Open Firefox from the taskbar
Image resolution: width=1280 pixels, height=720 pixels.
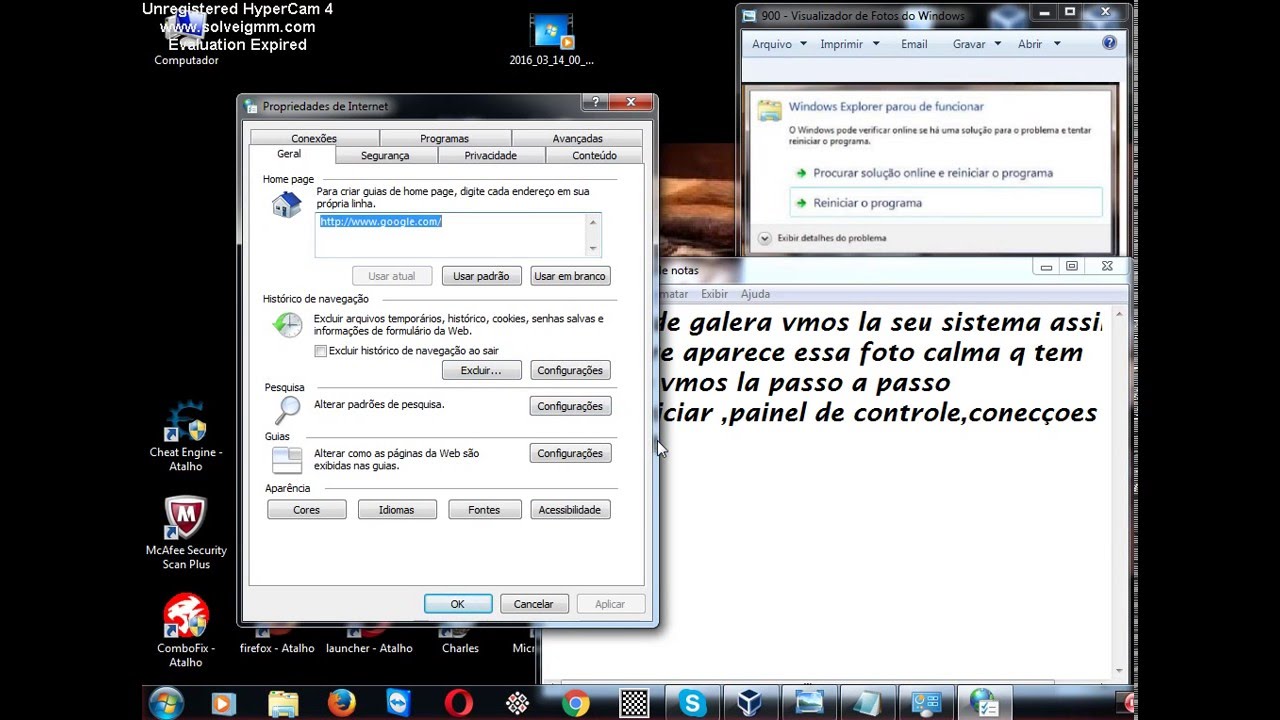(x=341, y=703)
